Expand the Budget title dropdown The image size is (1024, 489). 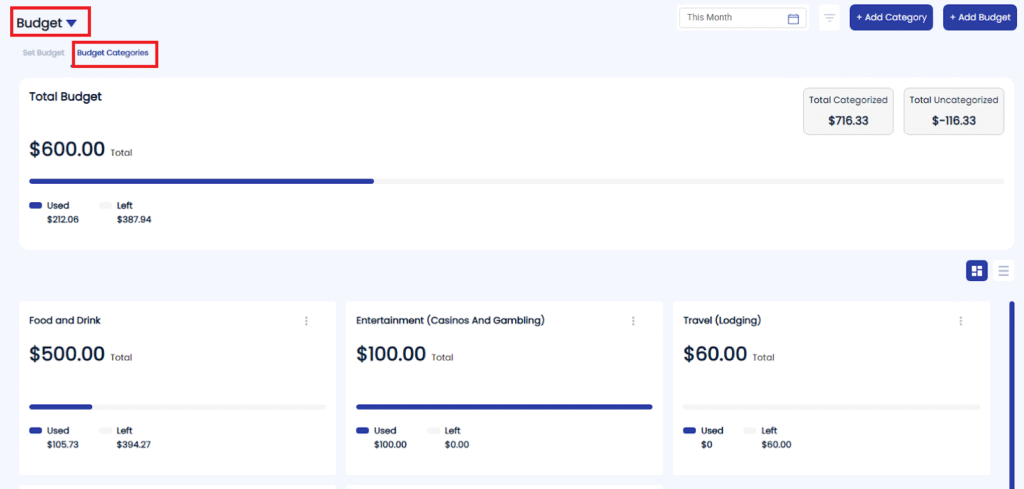click(71, 23)
